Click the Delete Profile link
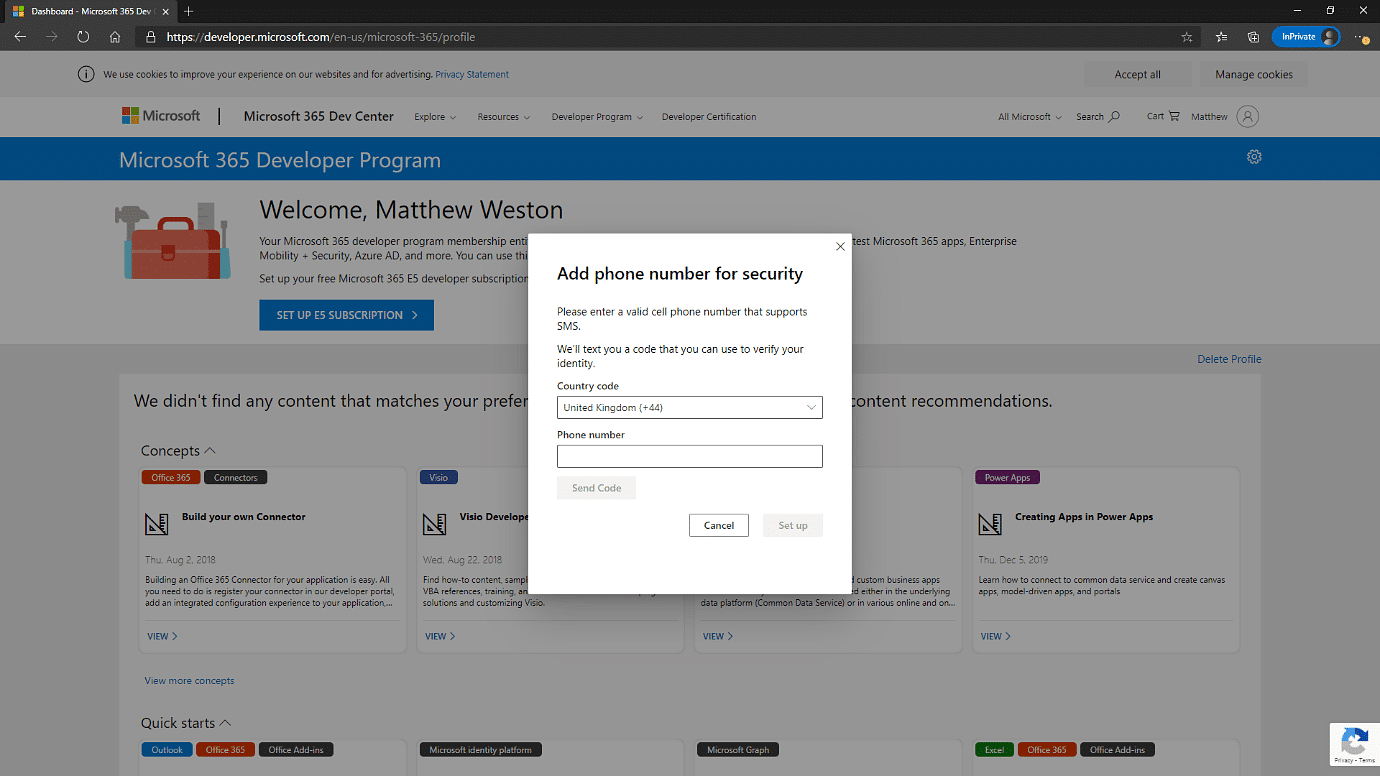 (x=1229, y=359)
